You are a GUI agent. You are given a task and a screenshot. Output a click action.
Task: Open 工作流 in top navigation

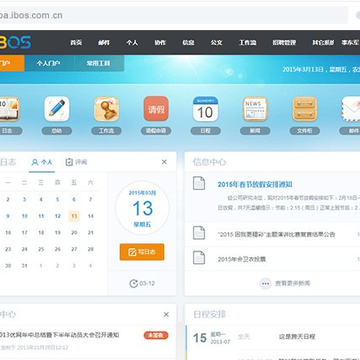(248, 43)
